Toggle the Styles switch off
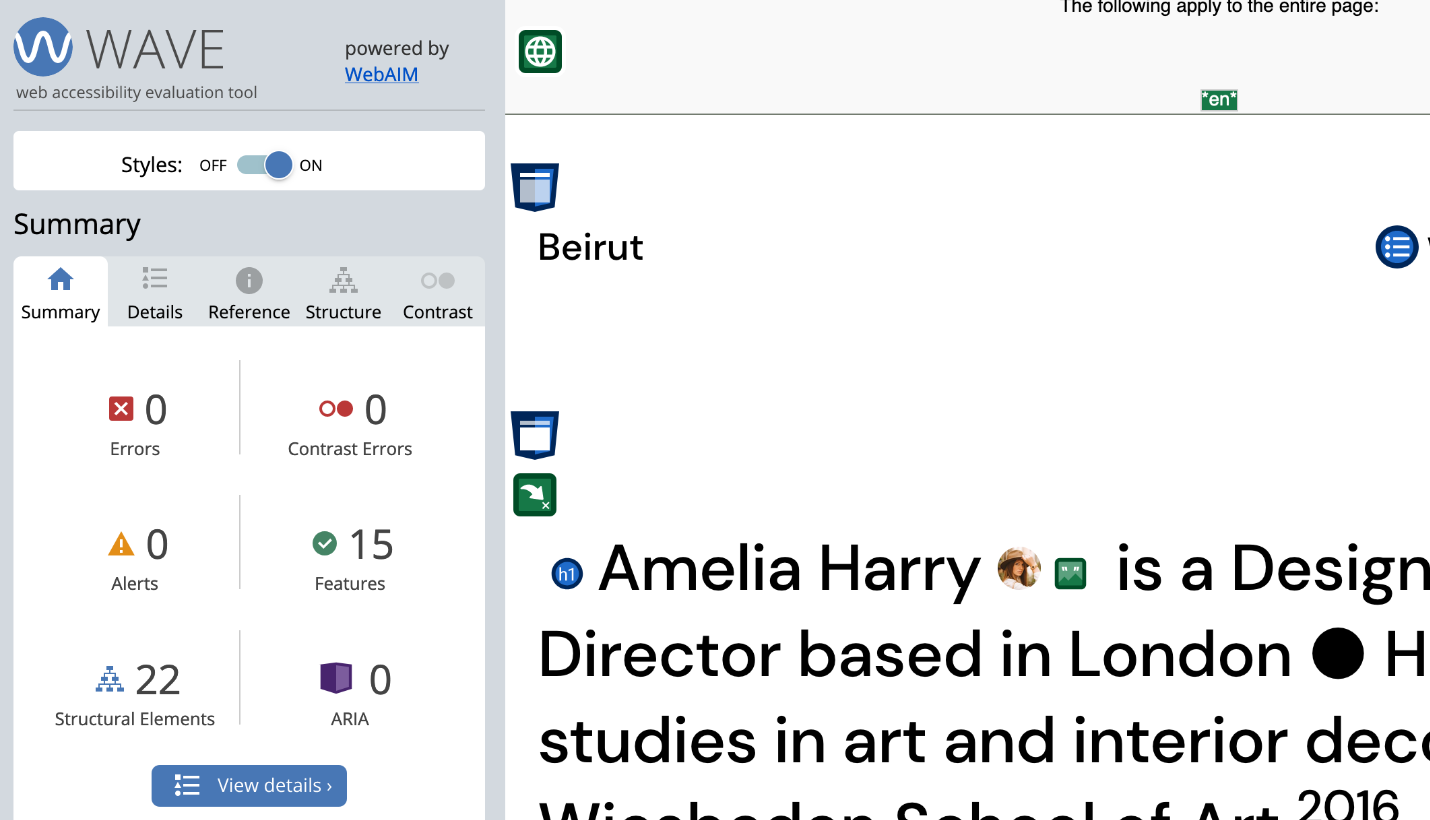 point(265,165)
